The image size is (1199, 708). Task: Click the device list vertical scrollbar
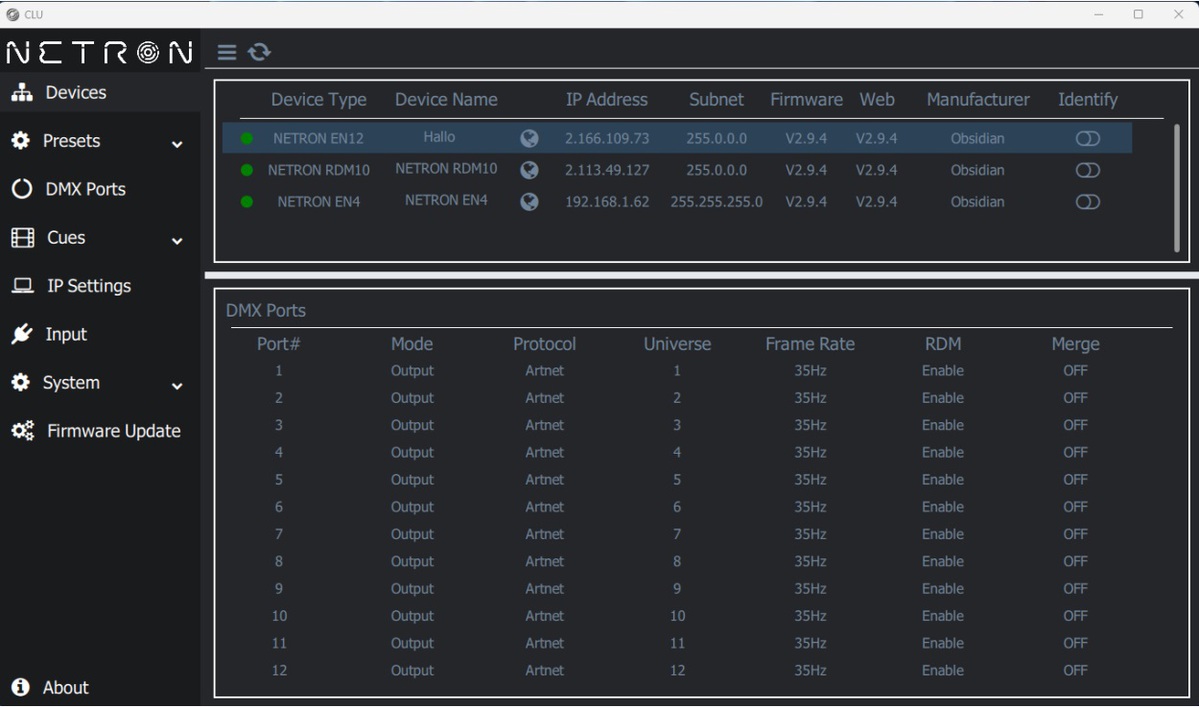pyautogui.click(x=1176, y=187)
